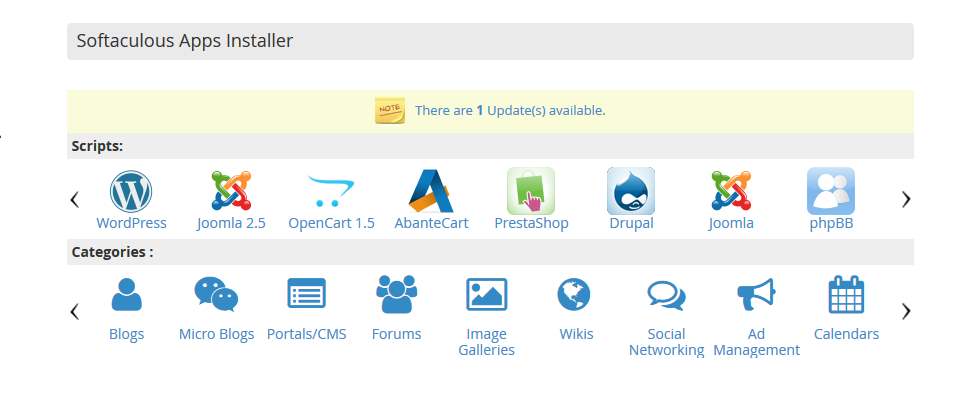
Task: Choose the PrestaShop shopping bag icon
Action: click(x=531, y=191)
